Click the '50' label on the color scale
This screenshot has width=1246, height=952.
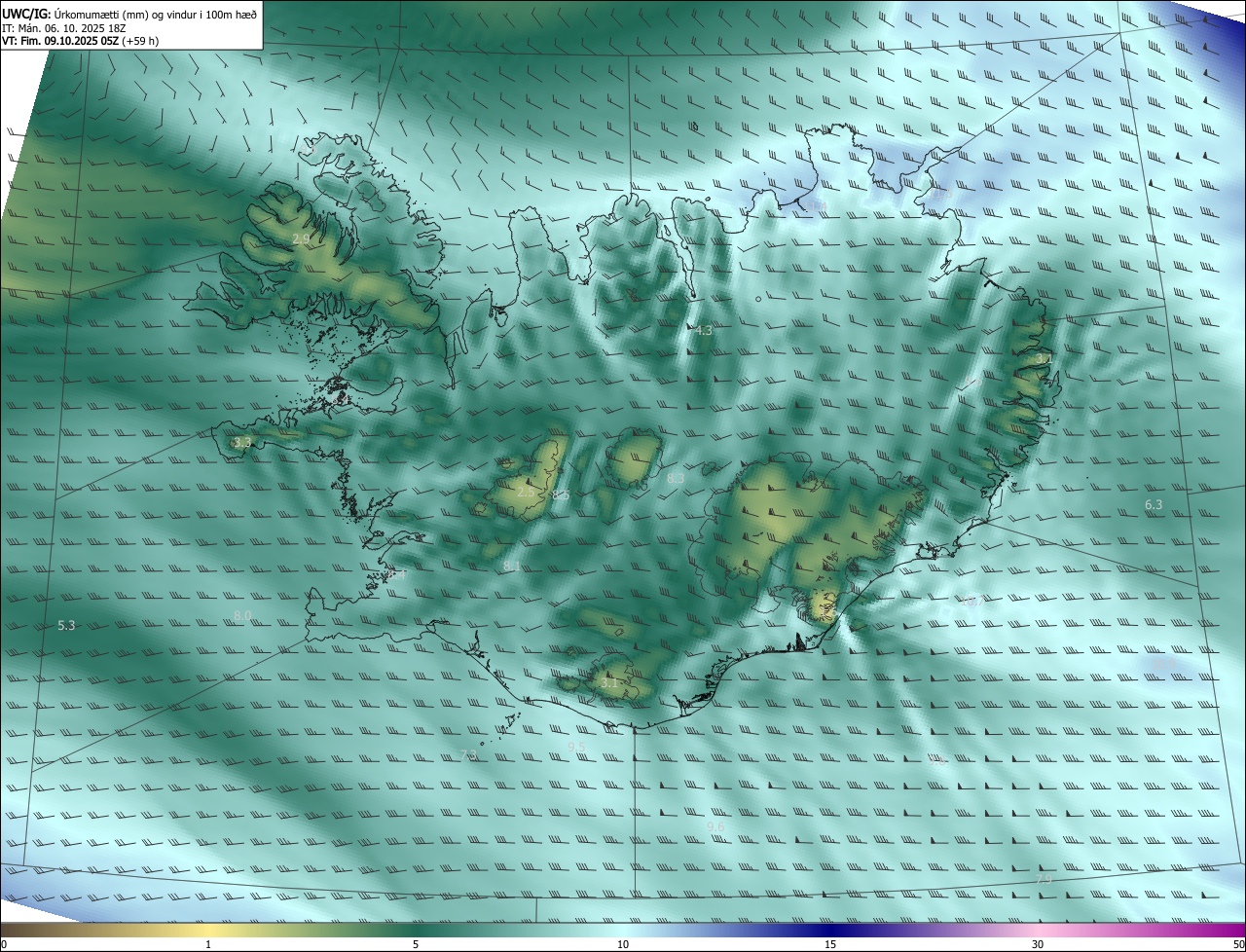pyautogui.click(x=1238, y=945)
